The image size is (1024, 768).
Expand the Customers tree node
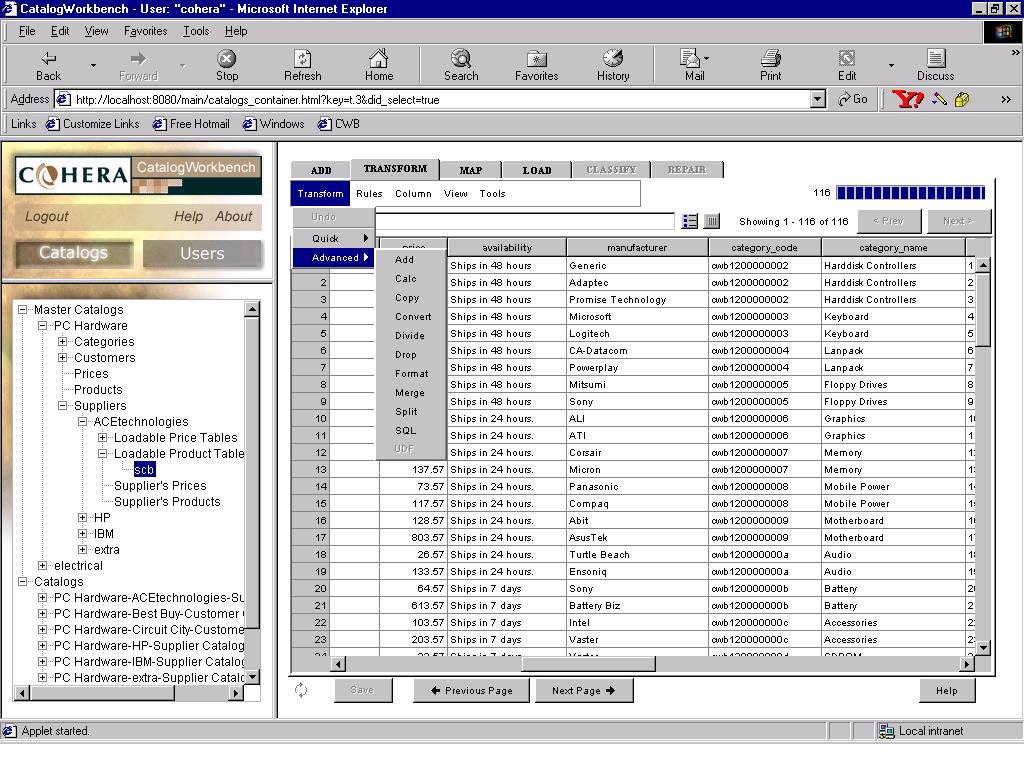click(x=63, y=357)
